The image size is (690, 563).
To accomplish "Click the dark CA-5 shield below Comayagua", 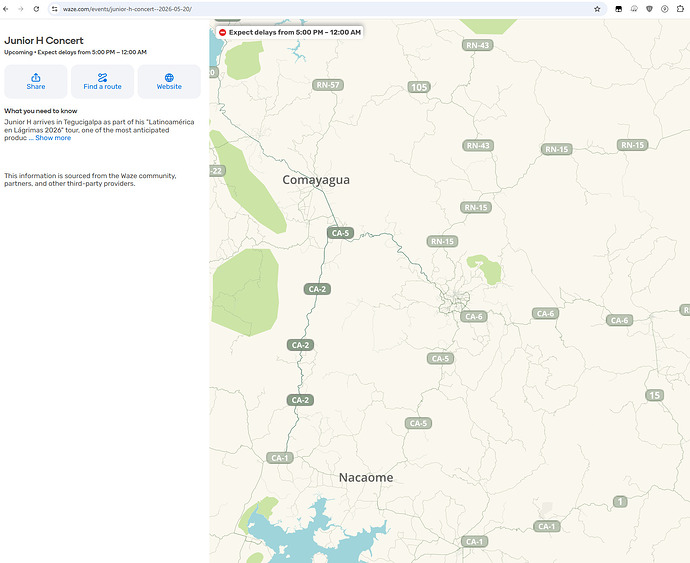I will 340,233.
